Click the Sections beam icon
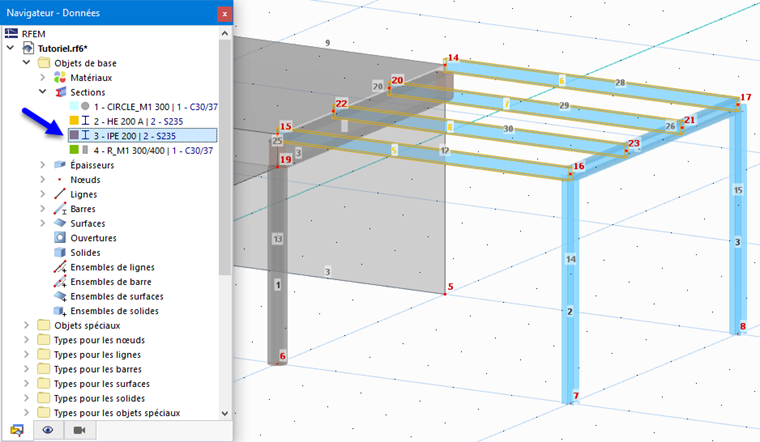The image size is (760, 442). (x=60, y=92)
